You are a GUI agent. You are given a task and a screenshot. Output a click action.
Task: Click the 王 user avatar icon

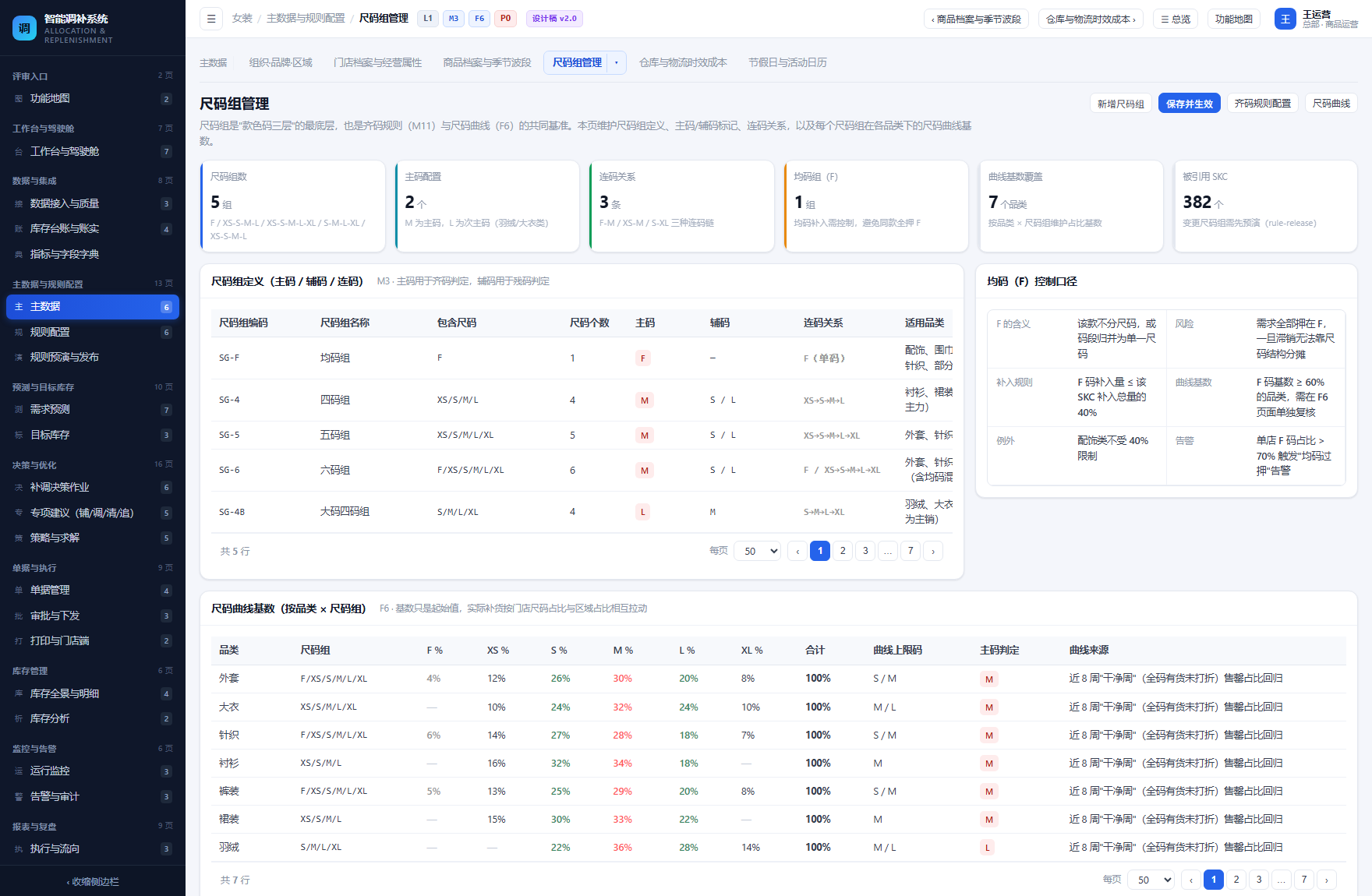1285,19
